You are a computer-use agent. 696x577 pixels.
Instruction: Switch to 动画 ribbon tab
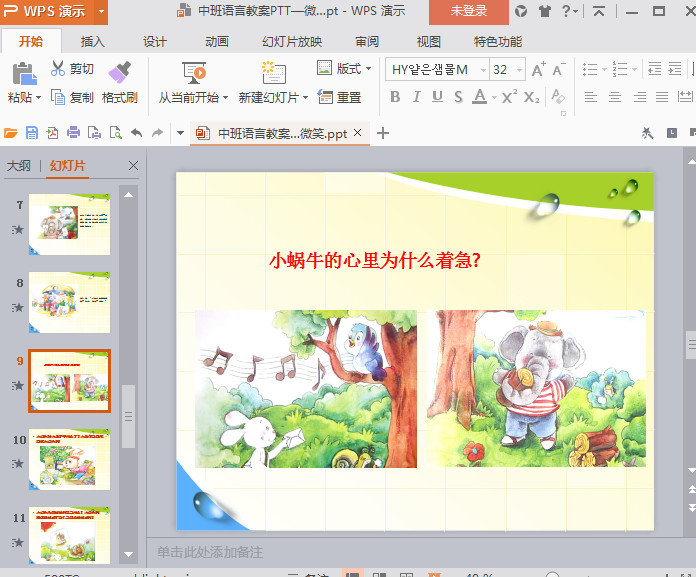[217, 42]
